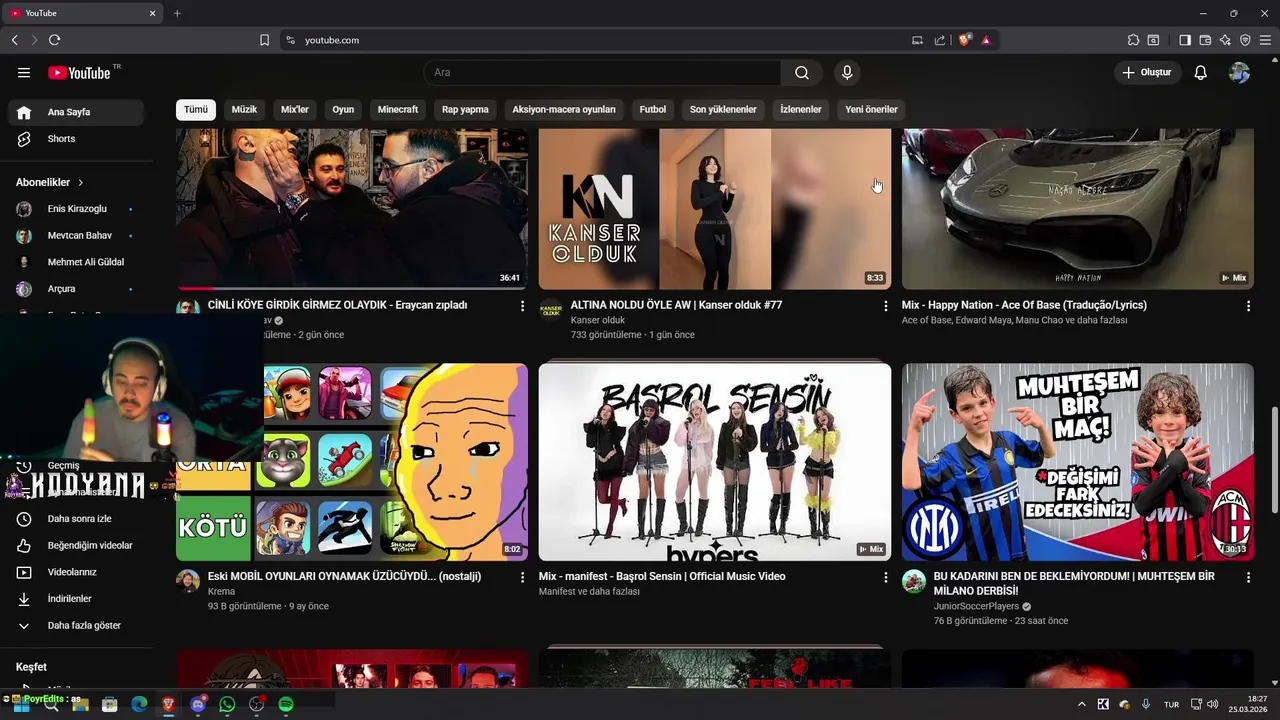Bookmark this page in address bar
Screen dimensions: 1280x720
click(x=264, y=40)
